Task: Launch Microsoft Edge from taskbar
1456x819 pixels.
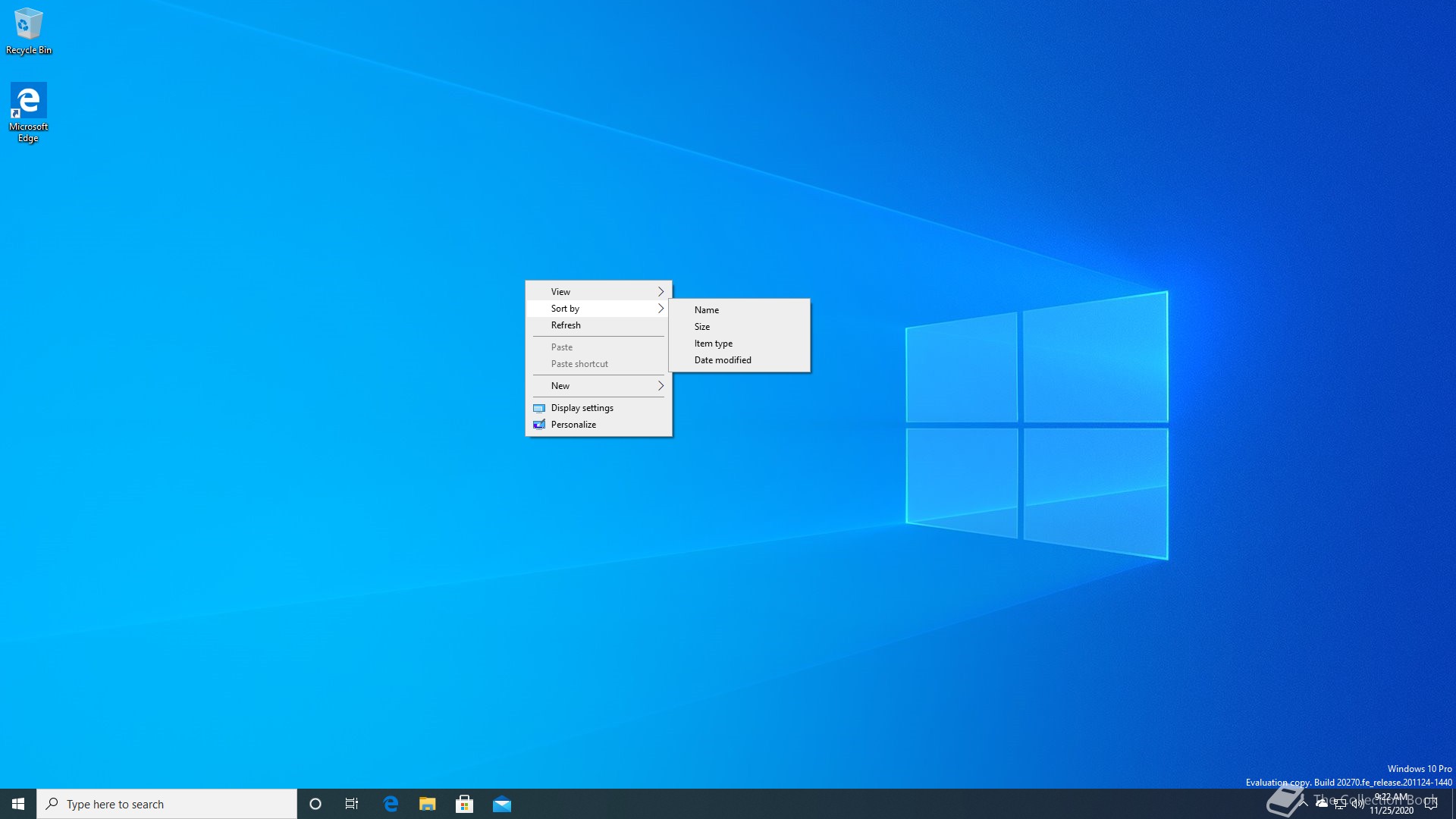Action: pos(391,804)
